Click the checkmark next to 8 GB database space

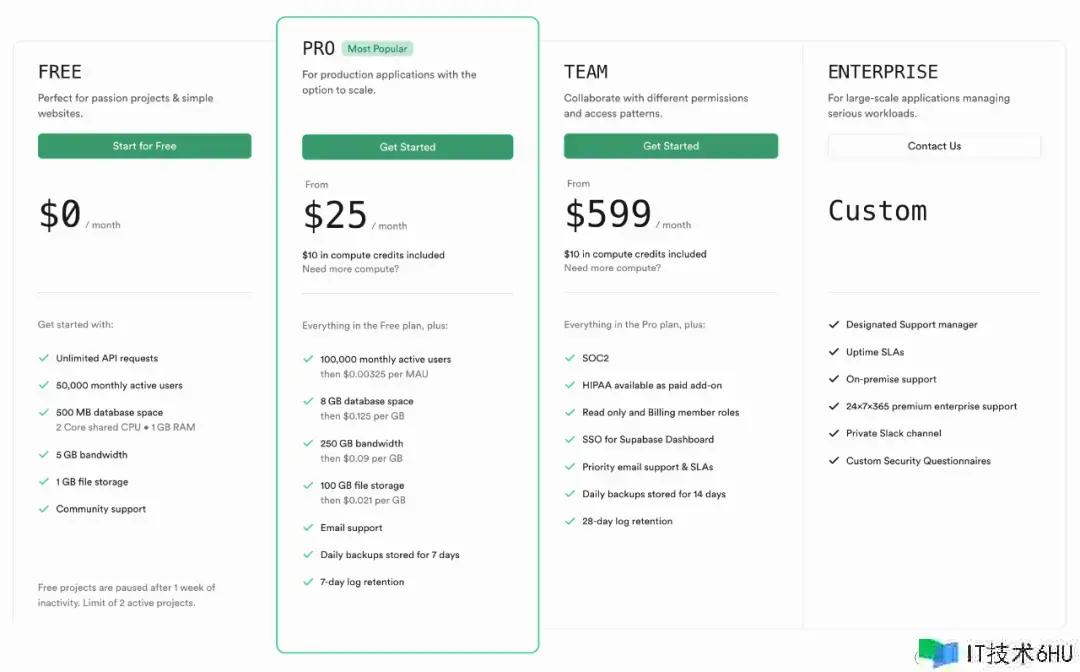pyautogui.click(x=308, y=401)
